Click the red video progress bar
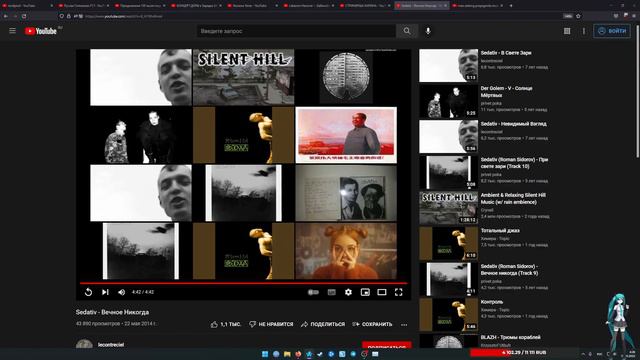Screen dimensions: 640x360 (x=243, y=283)
